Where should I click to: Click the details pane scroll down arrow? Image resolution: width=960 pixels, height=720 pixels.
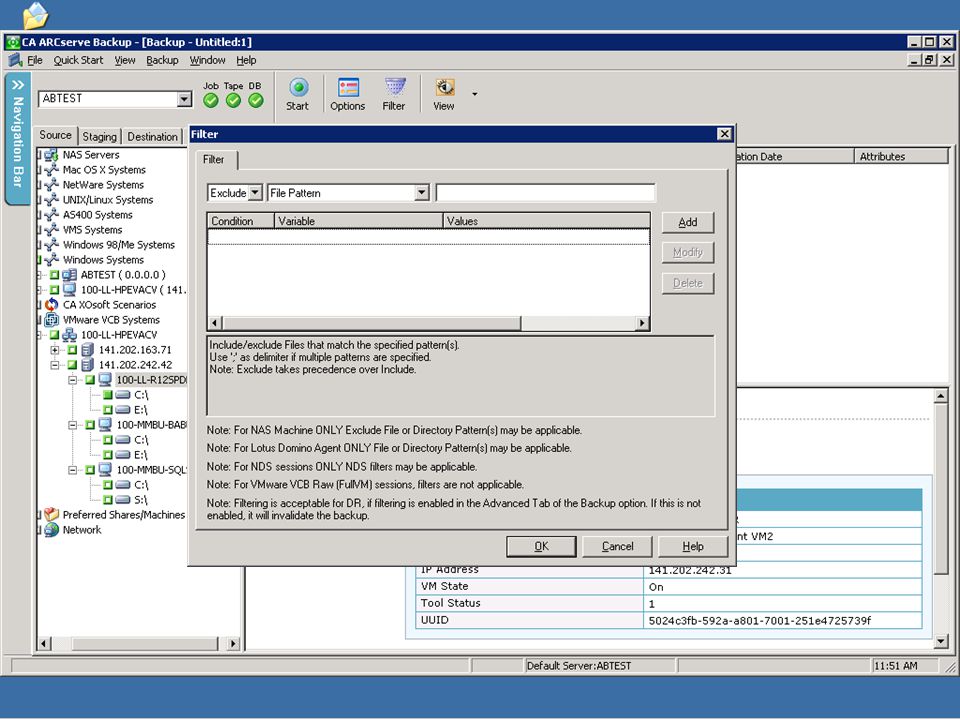click(x=941, y=641)
